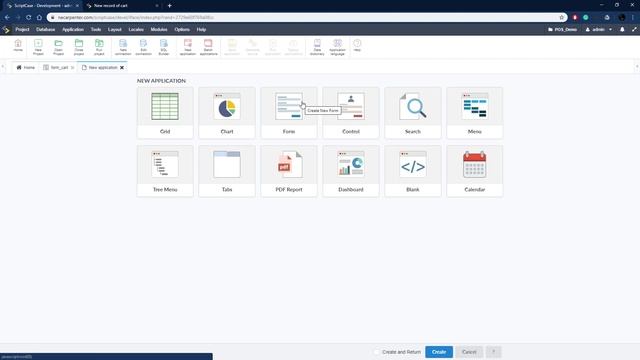The width and height of the screenshot is (640, 360).
Task: Click the Open Project toolbar icon
Action: [58, 47]
